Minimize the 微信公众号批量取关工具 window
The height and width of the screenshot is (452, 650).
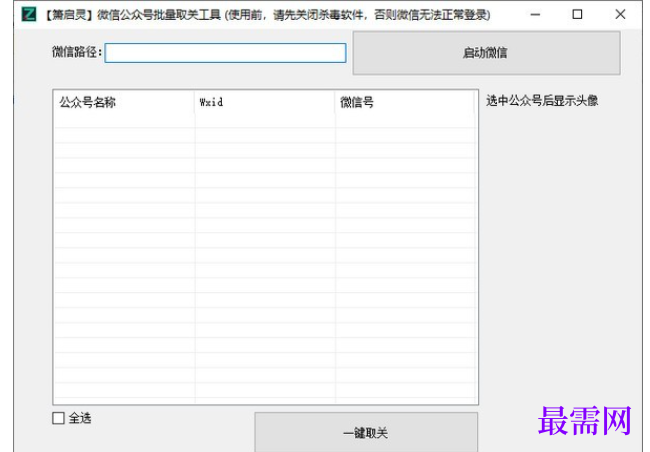tap(535, 15)
